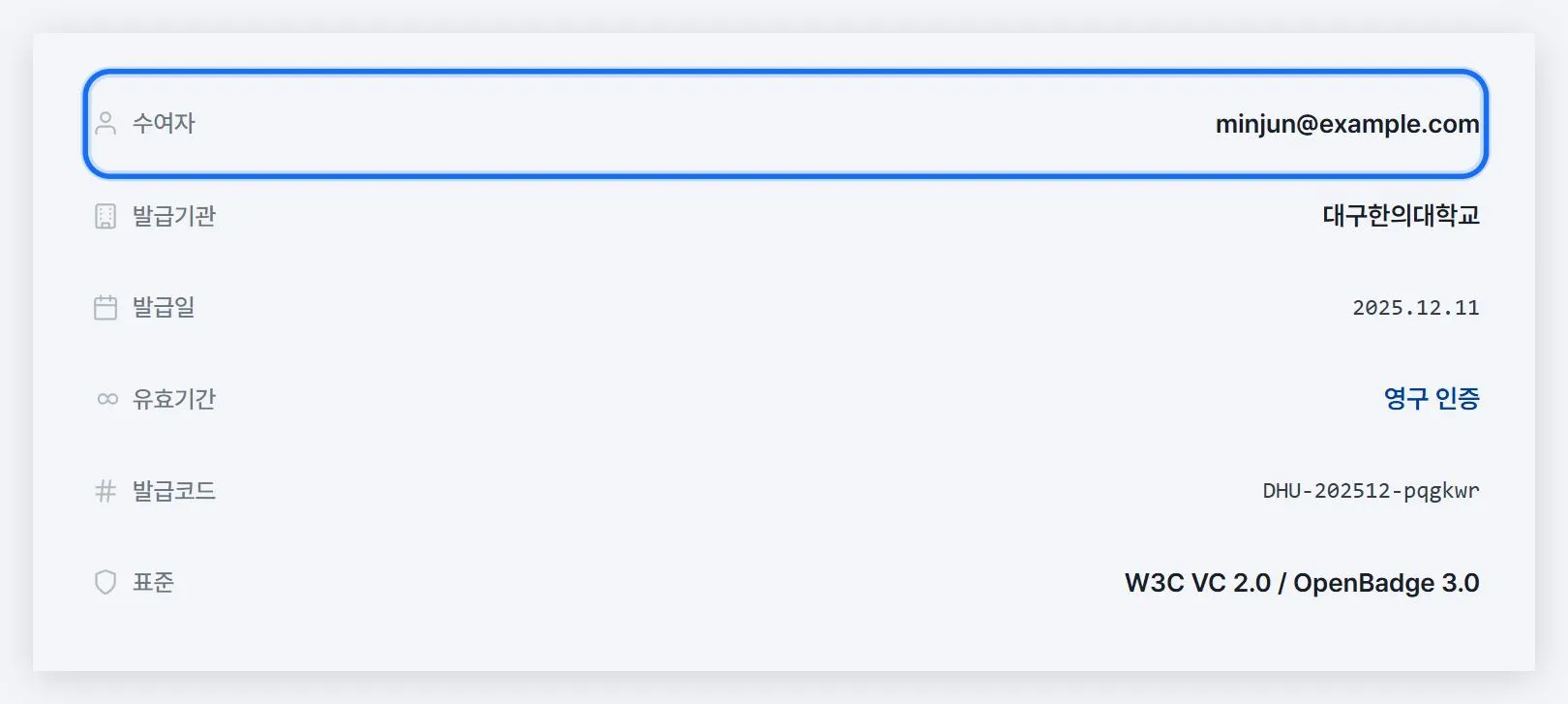This screenshot has height=704, width=1568.
Task: Click the building icon next to 발급기관
Action: point(106,216)
